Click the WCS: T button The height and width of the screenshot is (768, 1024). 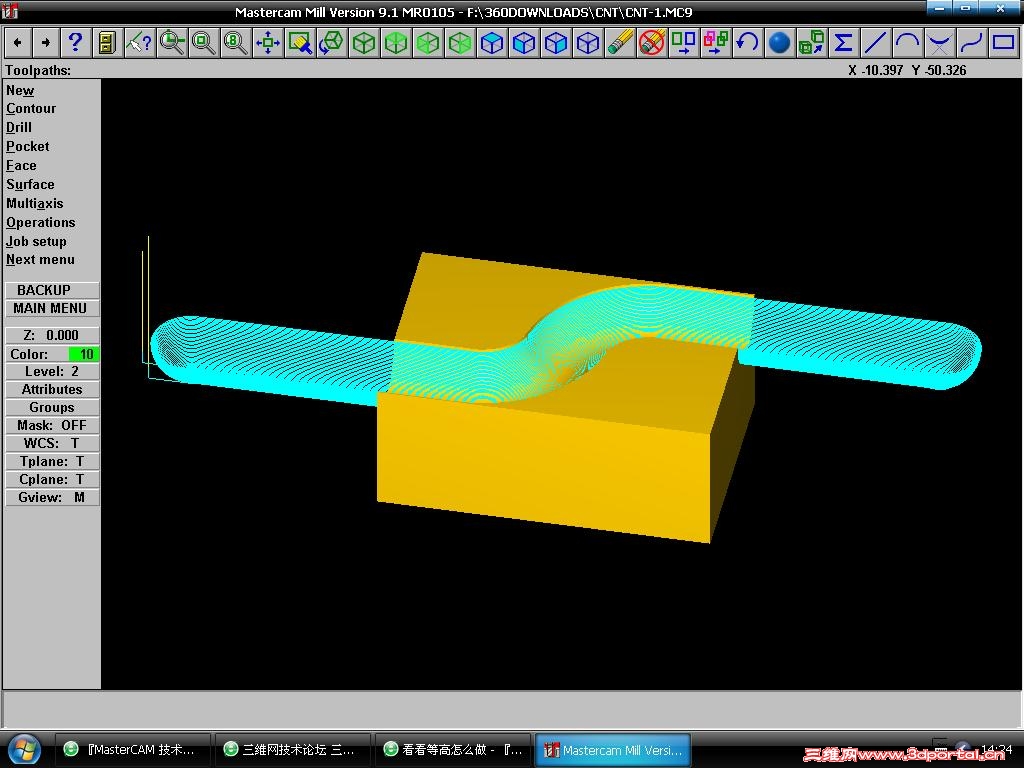pyautogui.click(x=52, y=443)
